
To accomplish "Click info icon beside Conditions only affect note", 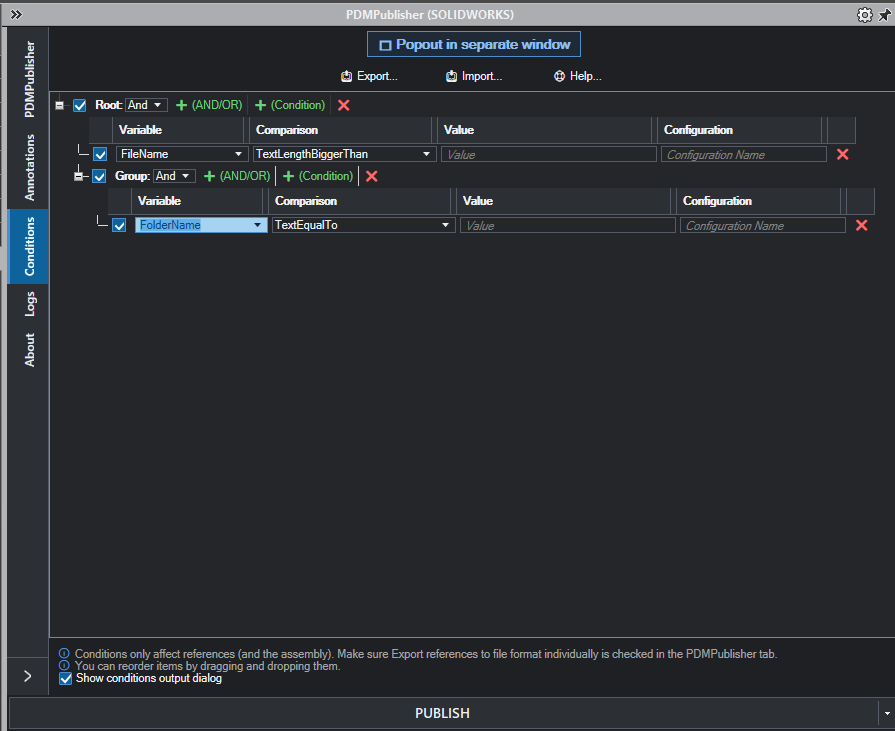I will point(64,653).
